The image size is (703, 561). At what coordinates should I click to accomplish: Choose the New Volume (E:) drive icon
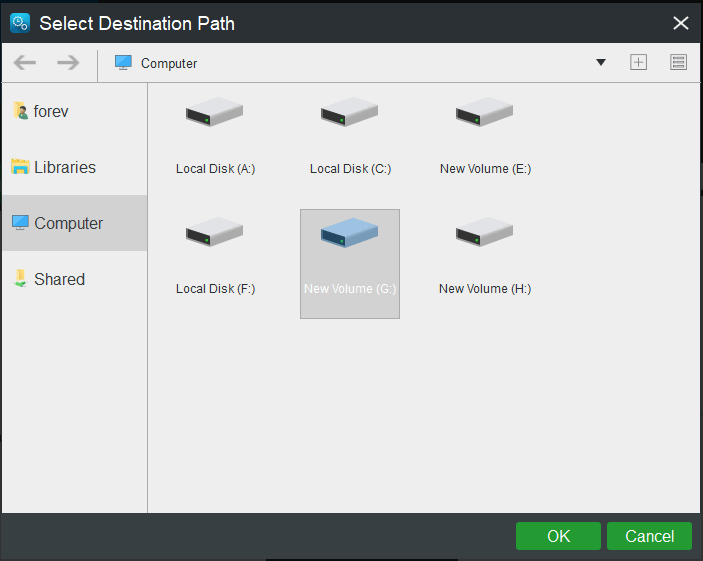484,112
